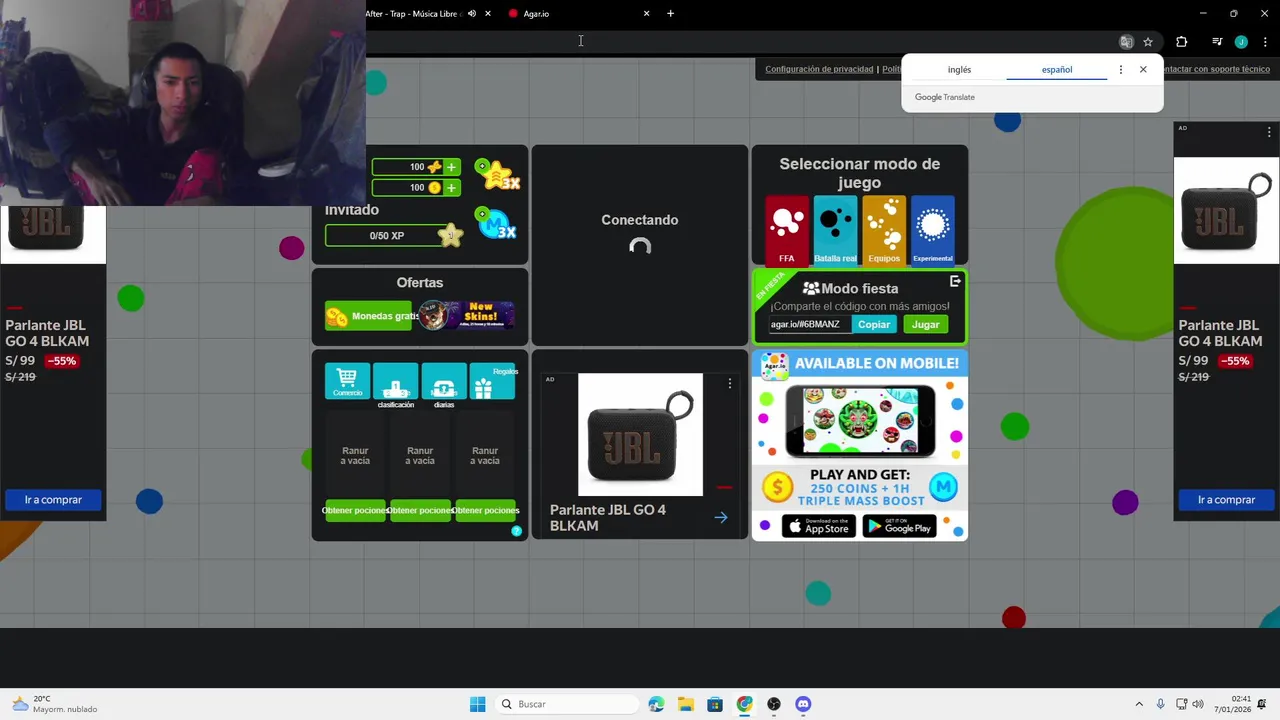The image size is (1280, 720).
Task: Start the party game with Jugar
Action: tap(926, 324)
